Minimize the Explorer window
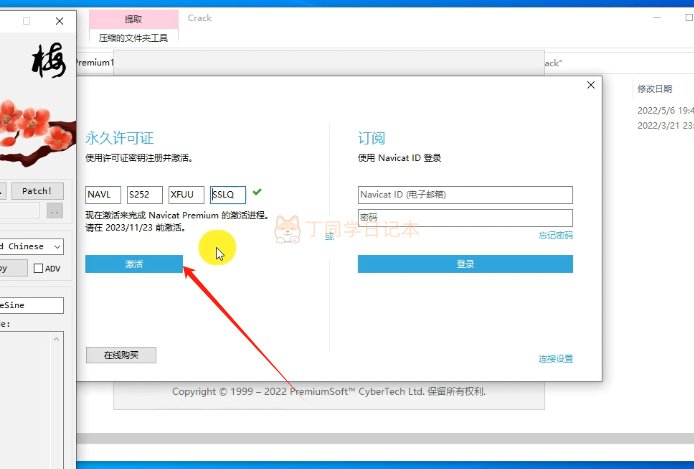This screenshot has height=469, width=694. 657,18
